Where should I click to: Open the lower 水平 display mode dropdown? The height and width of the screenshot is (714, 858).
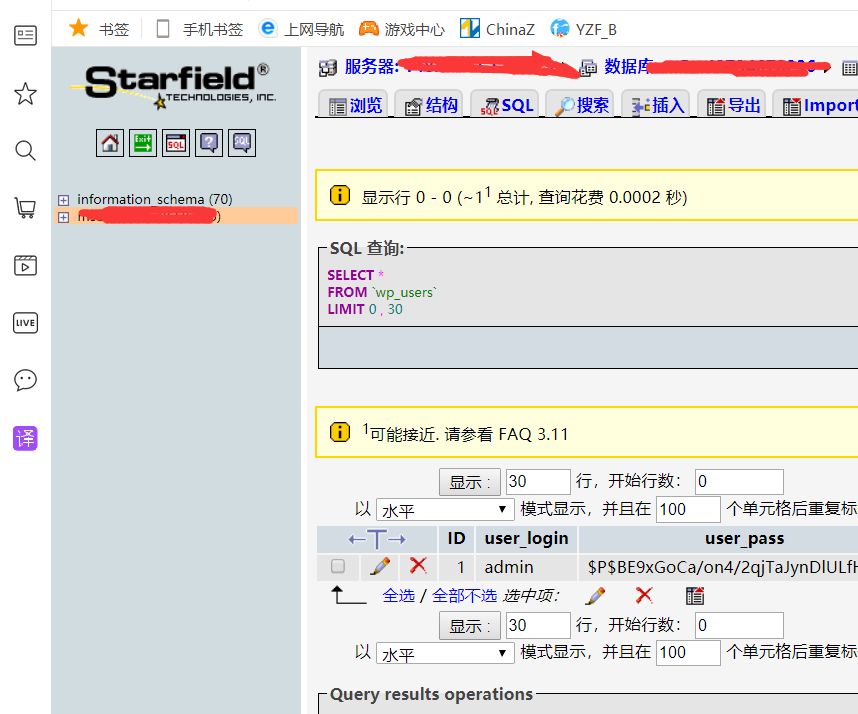point(445,653)
